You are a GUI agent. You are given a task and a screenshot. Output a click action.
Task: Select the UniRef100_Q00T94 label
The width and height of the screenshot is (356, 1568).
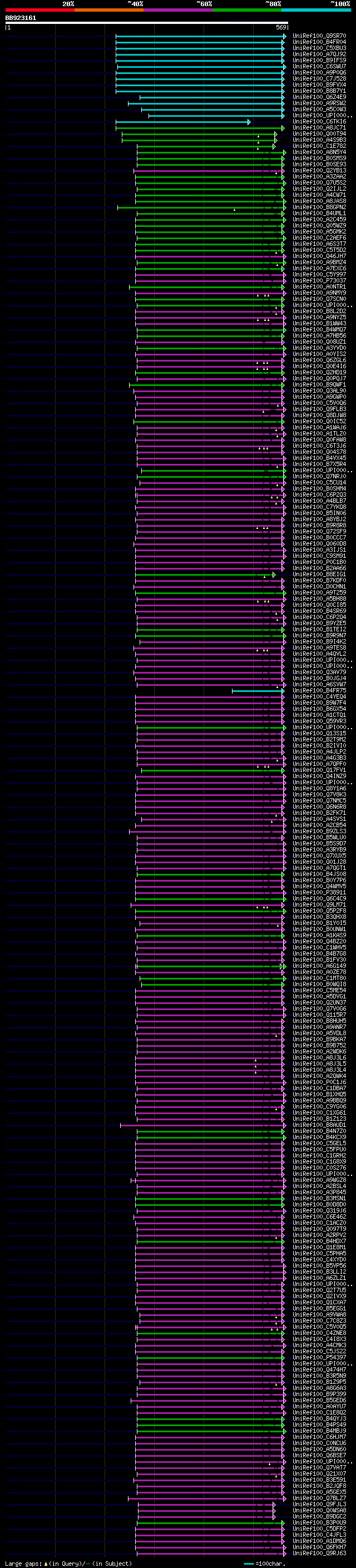tap(319, 134)
